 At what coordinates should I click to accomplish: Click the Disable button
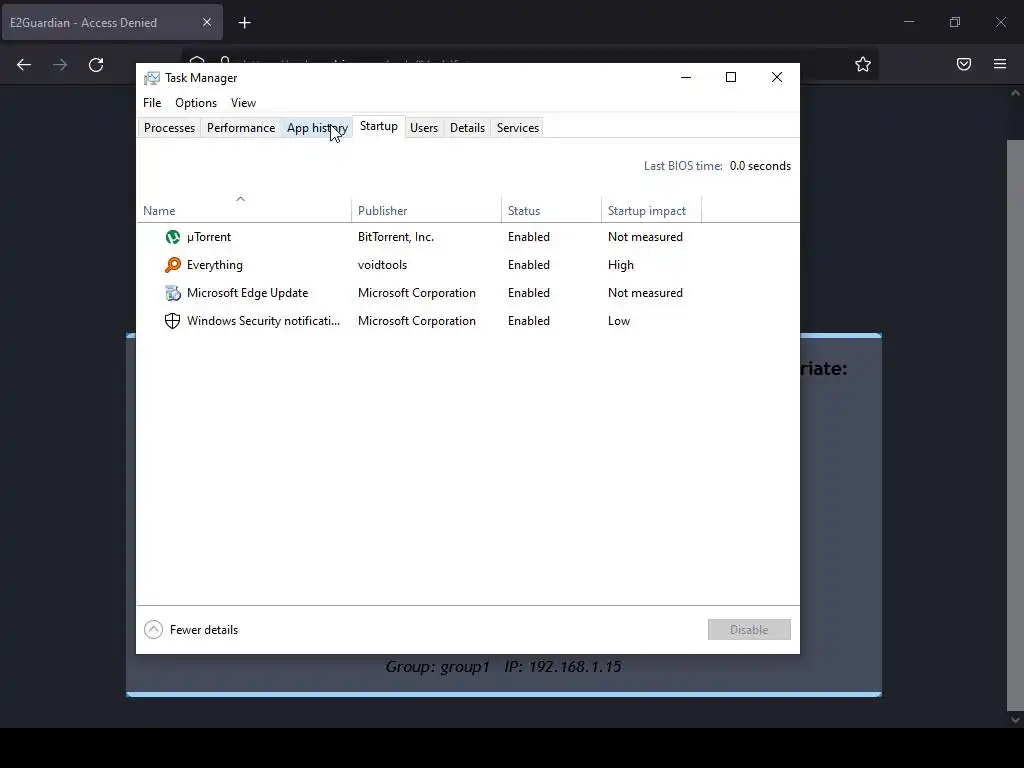pos(749,630)
